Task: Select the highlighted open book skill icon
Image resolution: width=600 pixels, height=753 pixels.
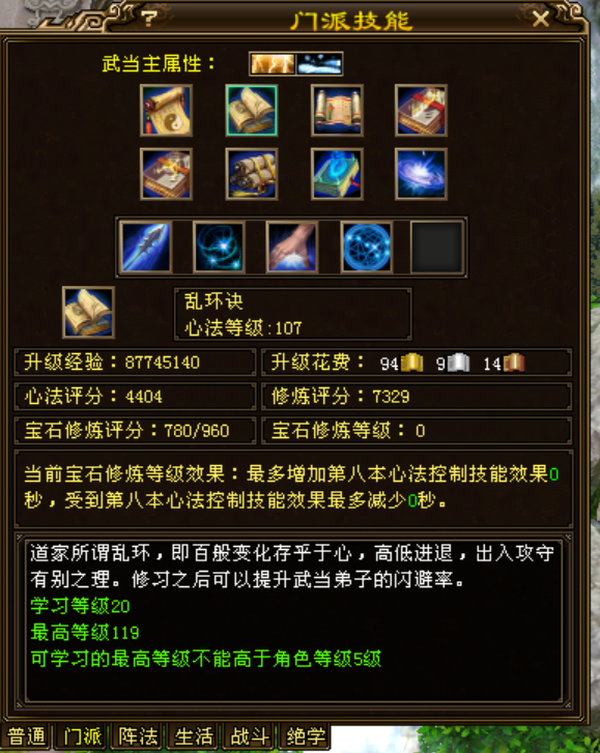Action: point(251,110)
